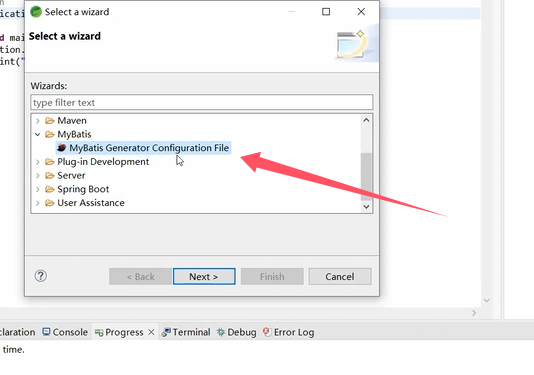The width and height of the screenshot is (534, 375).
Task: Cancel the wizard dialog
Action: (x=340, y=276)
